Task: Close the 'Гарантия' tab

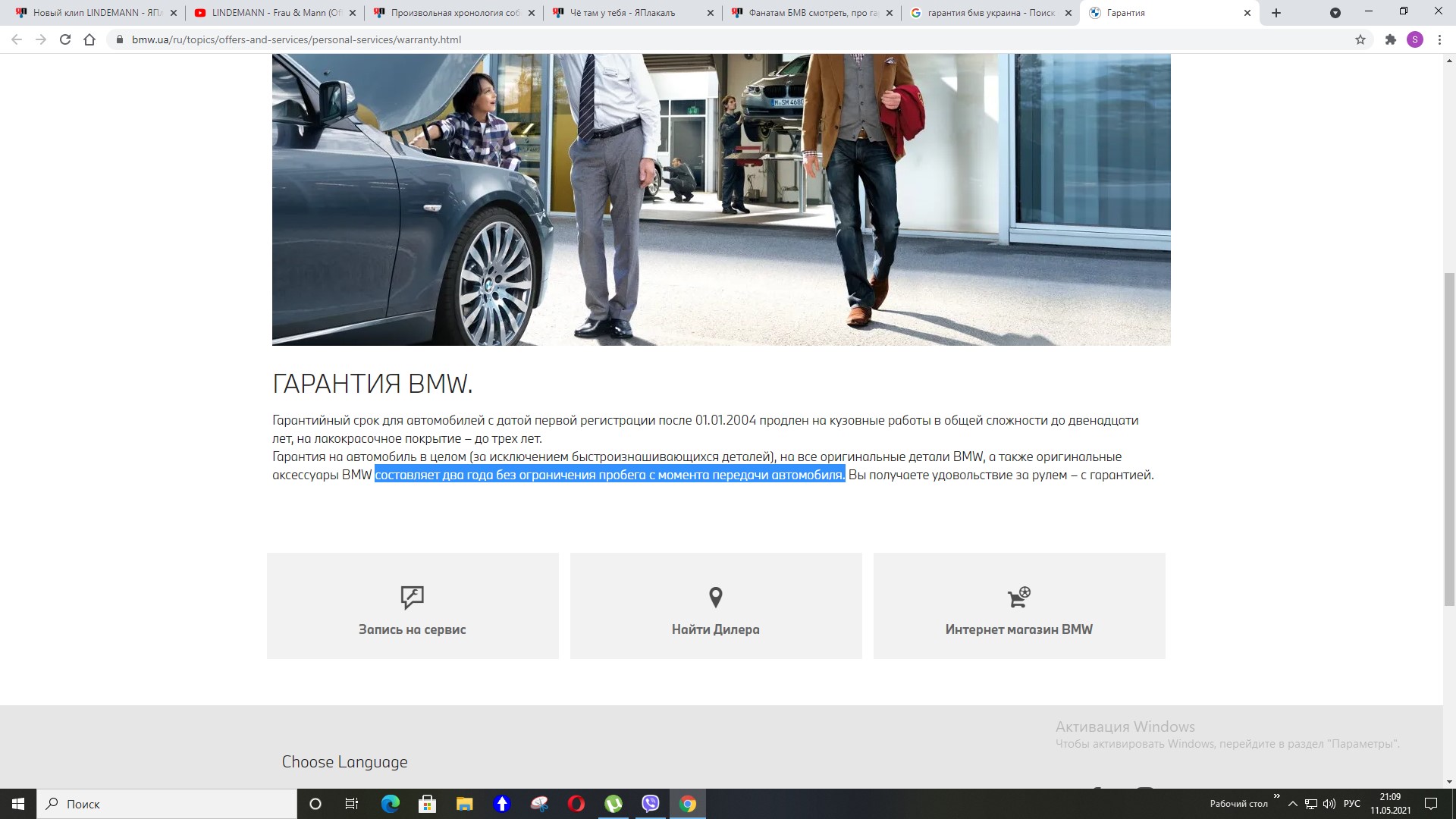Action: tap(1247, 13)
